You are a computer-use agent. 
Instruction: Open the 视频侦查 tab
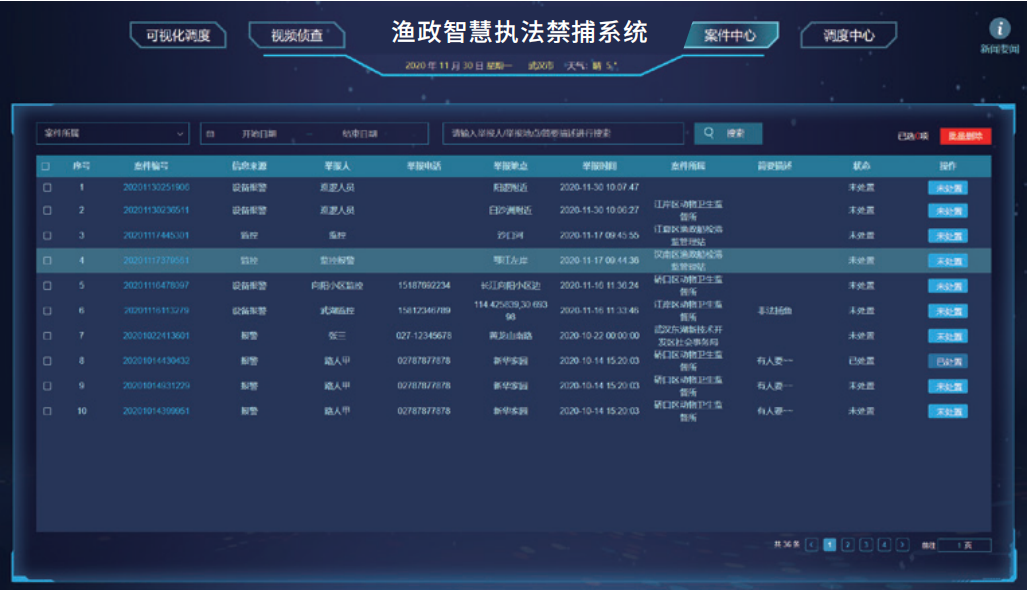point(297,36)
